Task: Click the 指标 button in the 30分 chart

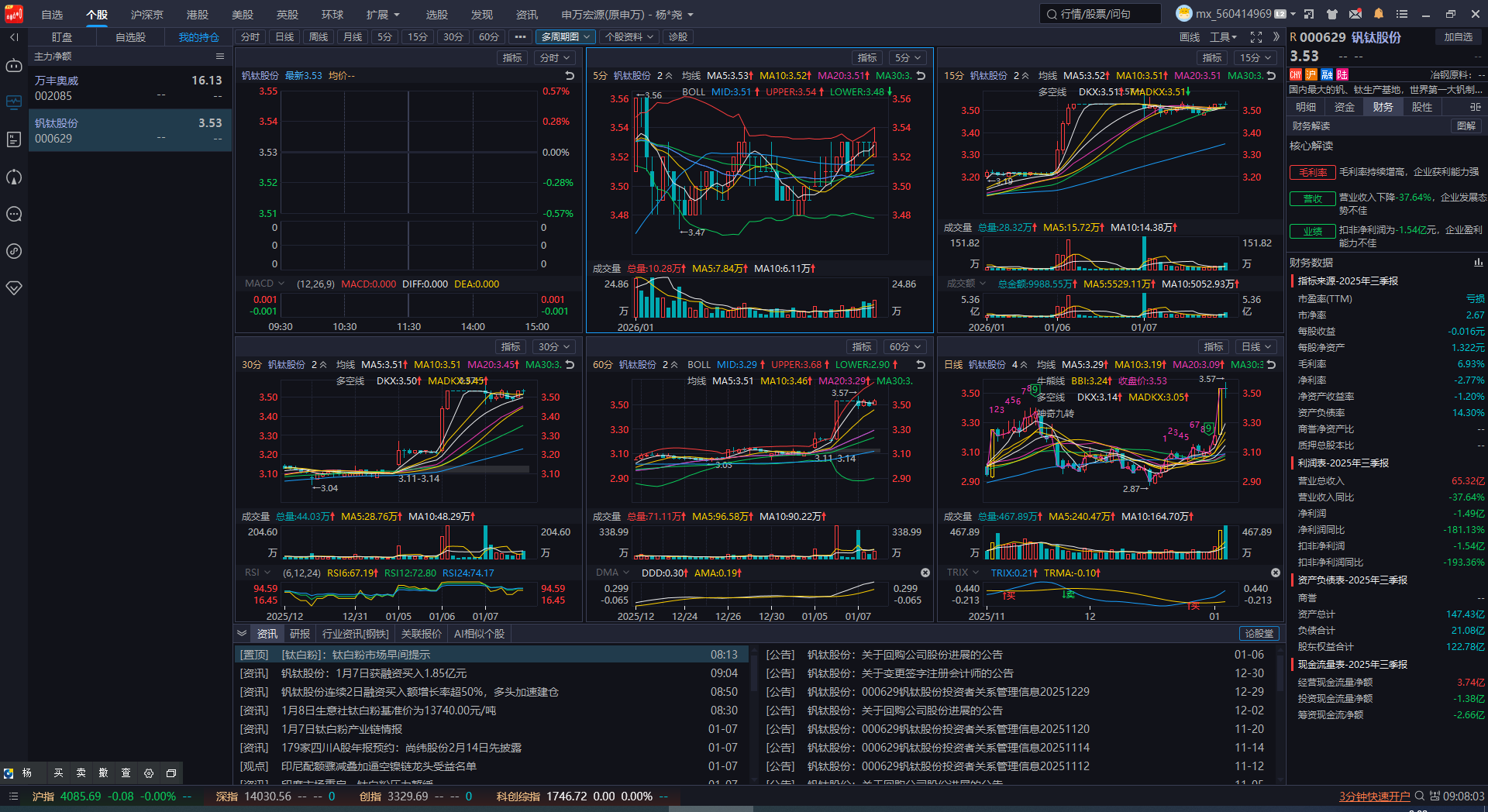Action: tap(511, 347)
